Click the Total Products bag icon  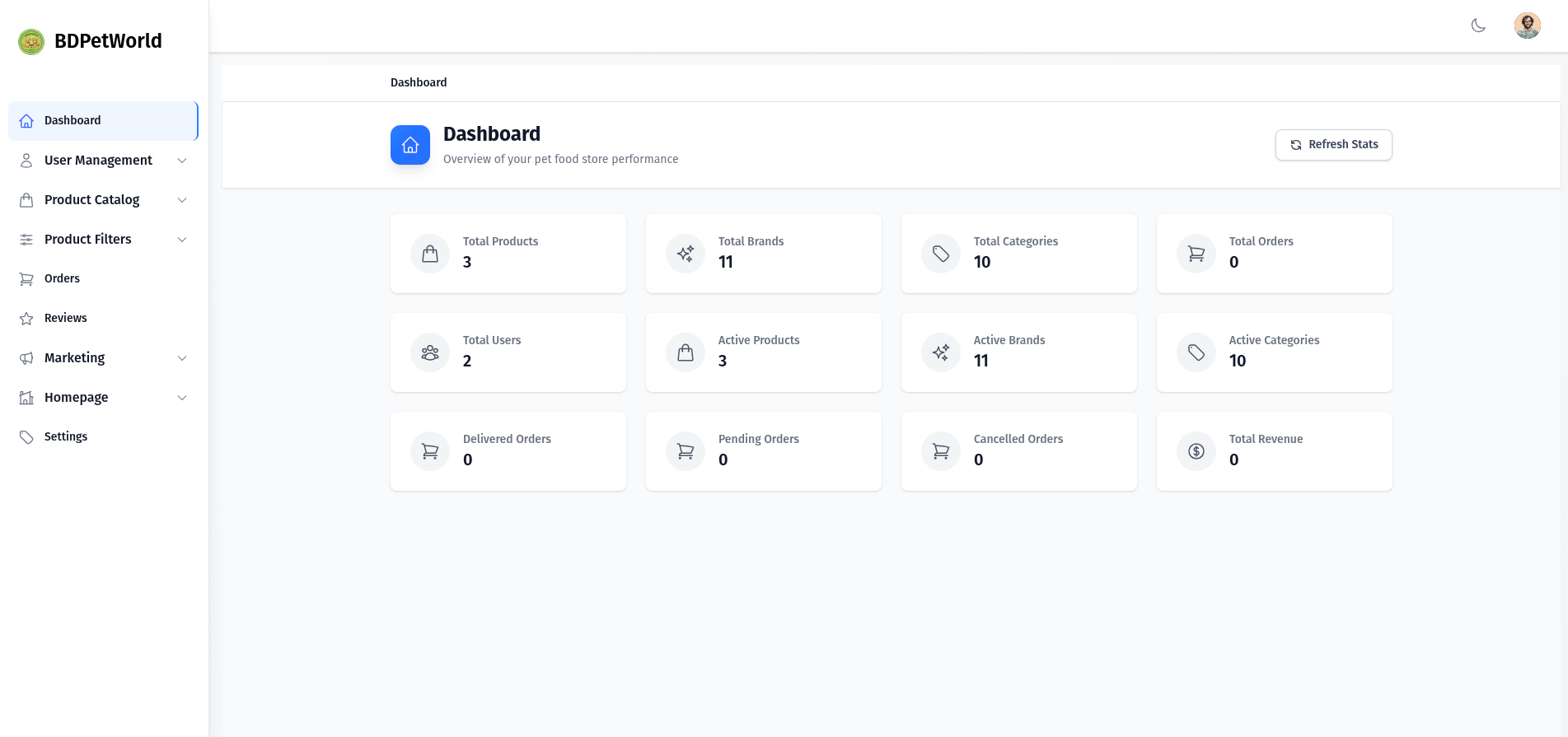pos(430,254)
